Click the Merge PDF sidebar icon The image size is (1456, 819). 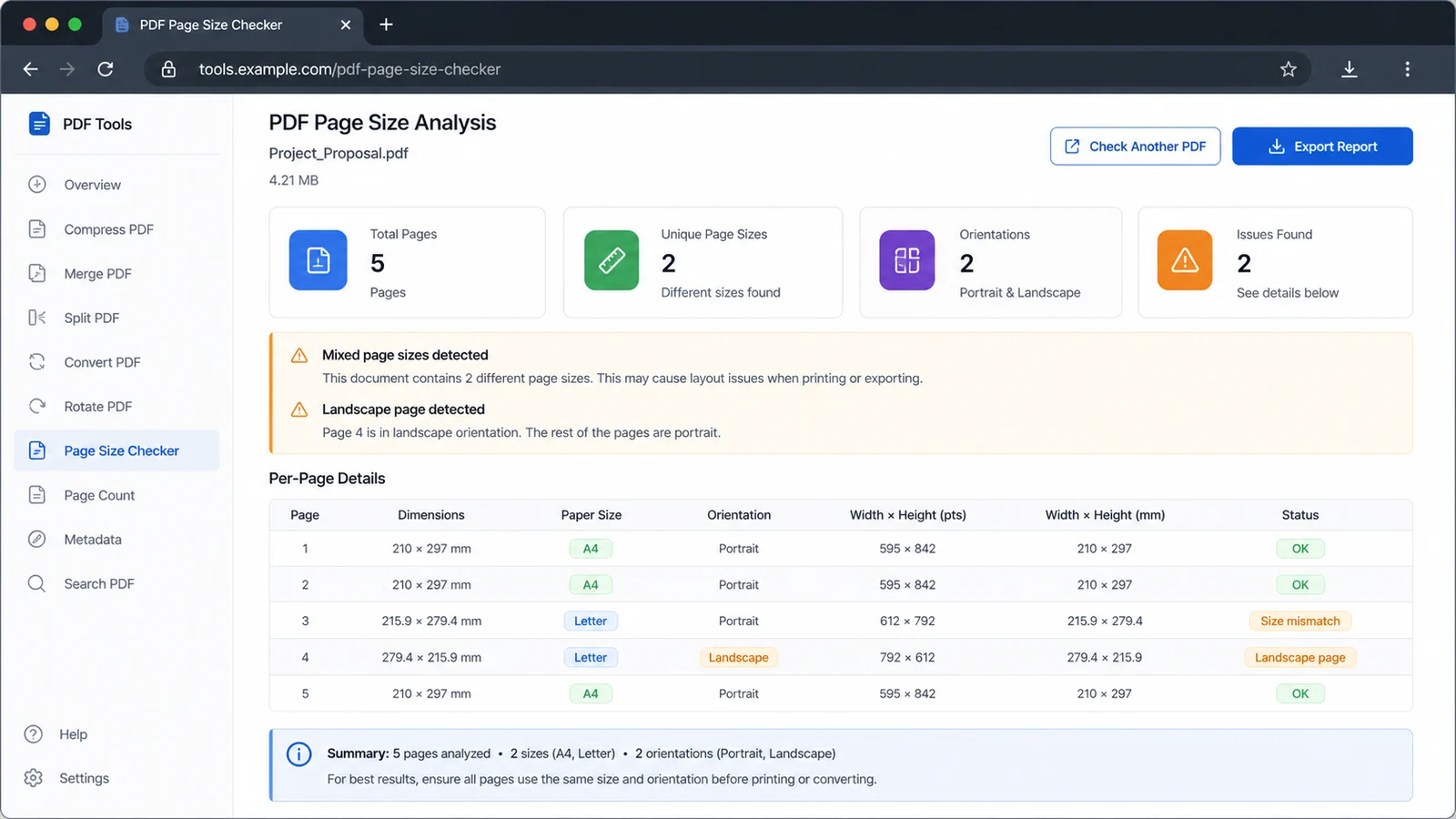(x=37, y=273)
